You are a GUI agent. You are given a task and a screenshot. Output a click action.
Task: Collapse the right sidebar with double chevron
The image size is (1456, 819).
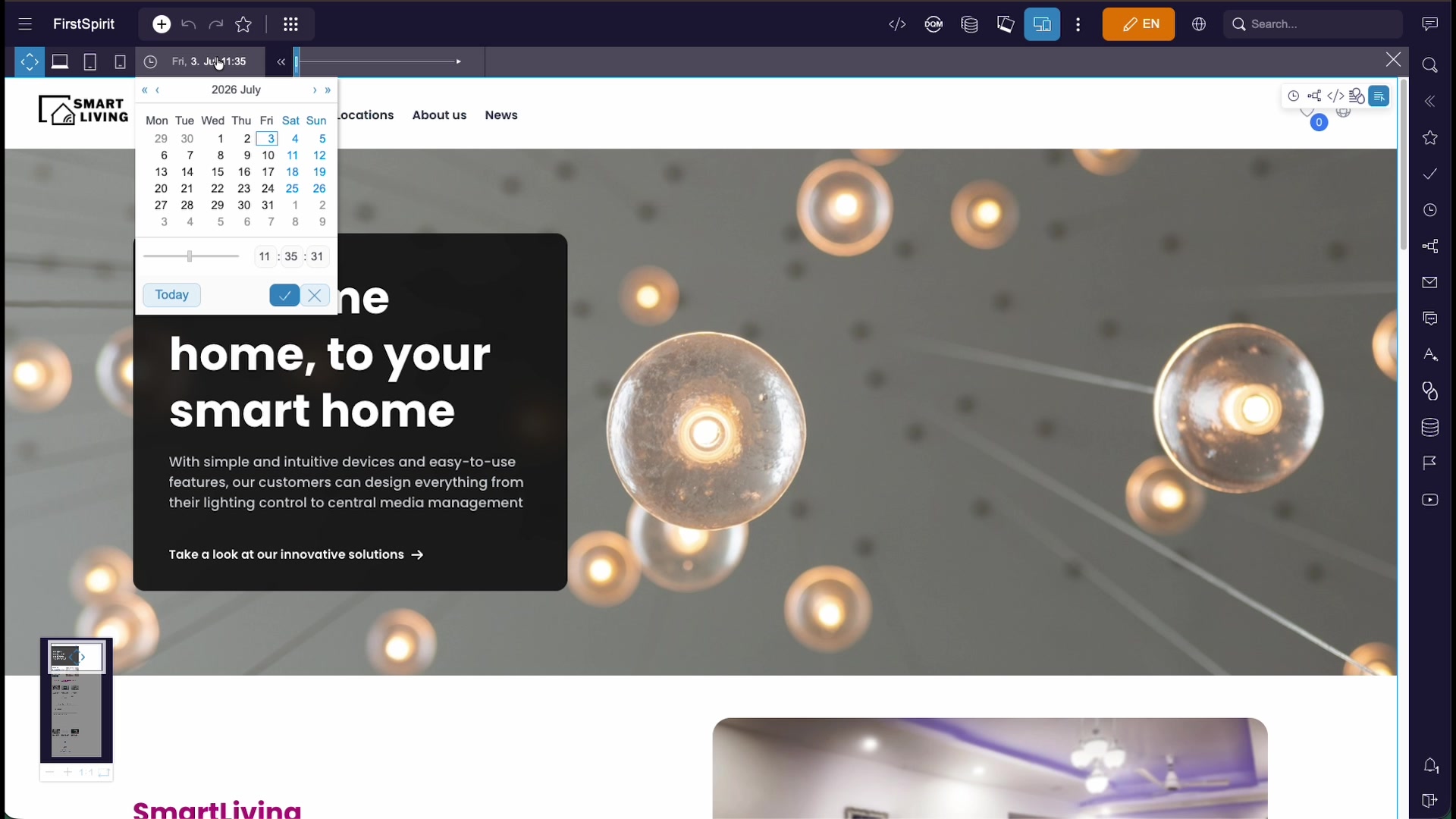[1430, 102]
